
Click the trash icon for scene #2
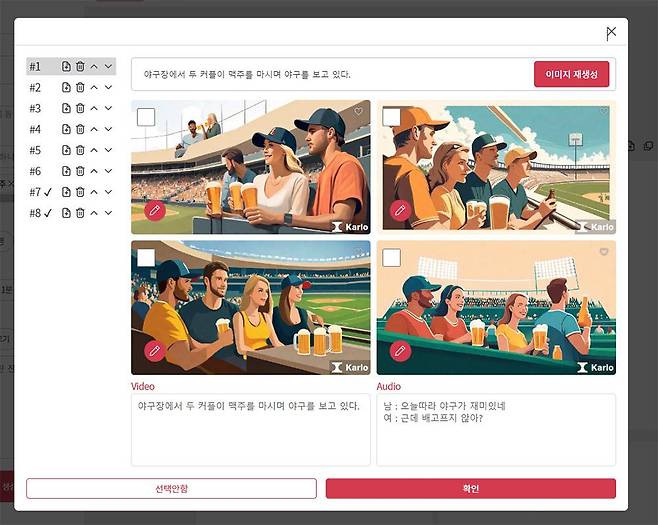tap(80, 87)
